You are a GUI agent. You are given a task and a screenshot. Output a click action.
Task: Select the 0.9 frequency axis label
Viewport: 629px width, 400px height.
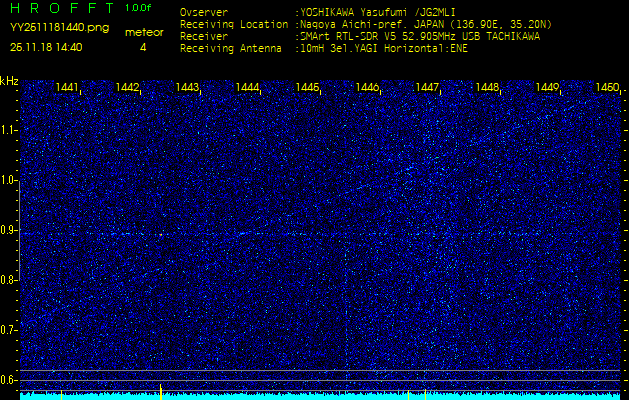tap(9, 230)
